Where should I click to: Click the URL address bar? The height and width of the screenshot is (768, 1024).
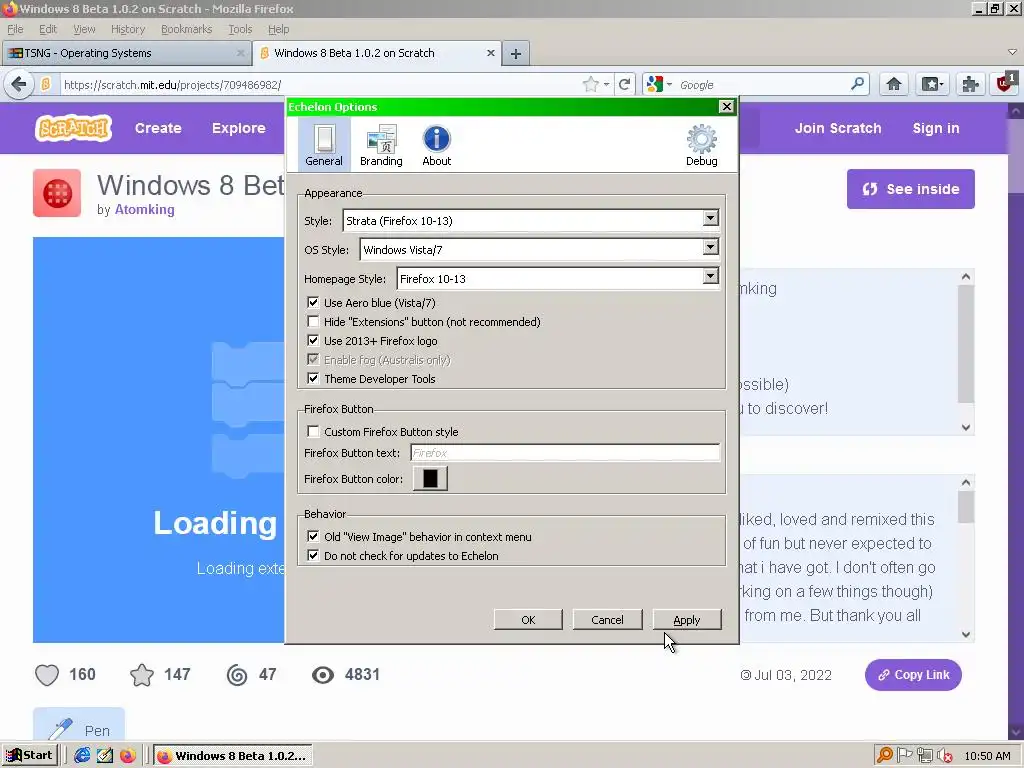pyautogui.click(x=321, y=84)
